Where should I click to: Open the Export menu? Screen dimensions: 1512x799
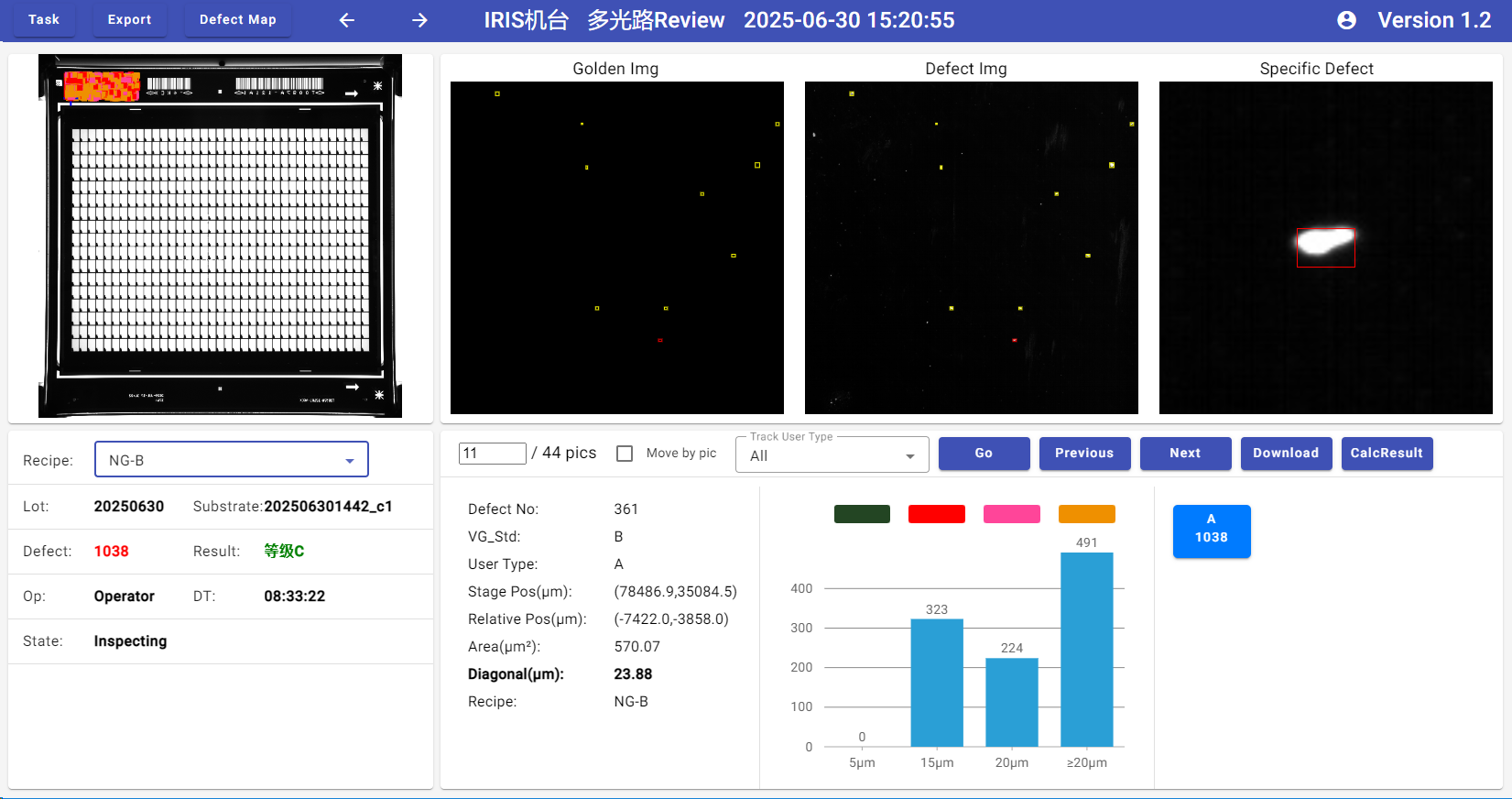tap(130, 19)
